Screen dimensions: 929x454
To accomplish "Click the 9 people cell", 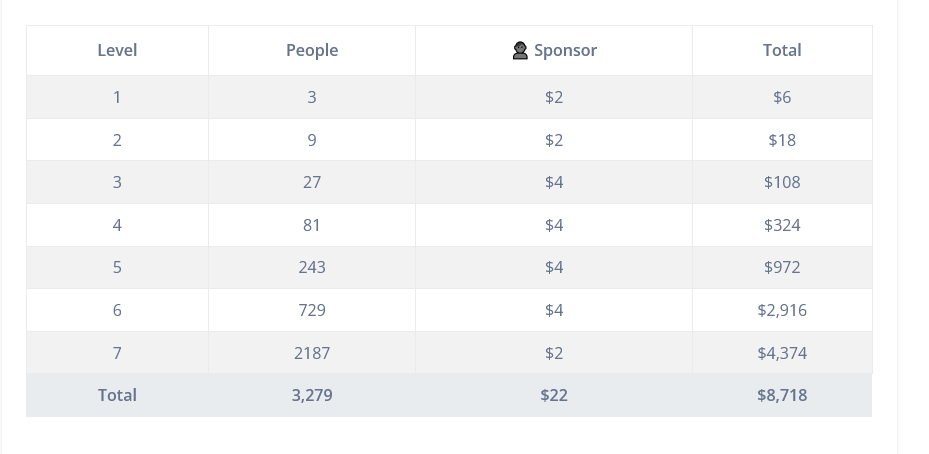I will pos(312,140).
